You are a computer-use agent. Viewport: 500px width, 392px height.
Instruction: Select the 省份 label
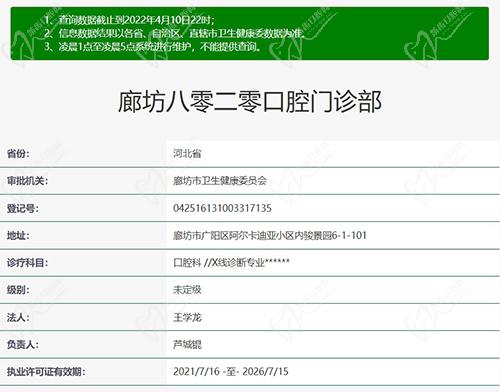pos(18,154)
